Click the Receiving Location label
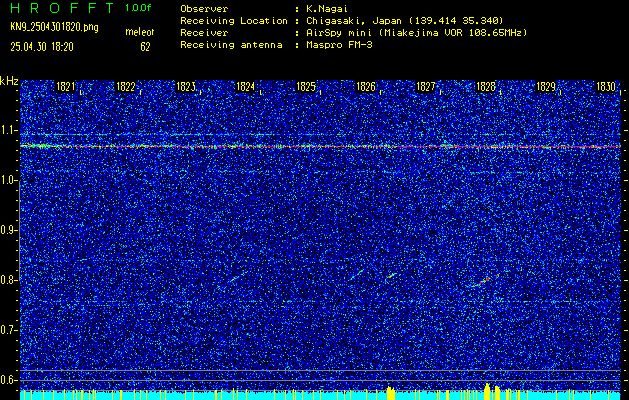 [234, 21]
